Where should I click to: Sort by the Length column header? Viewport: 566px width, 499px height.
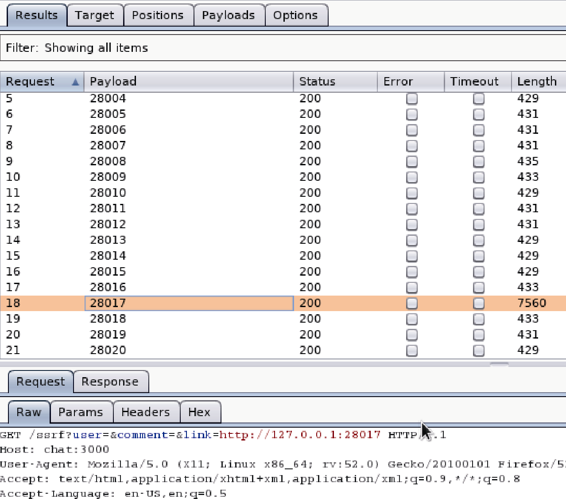[x=539, y=82]
